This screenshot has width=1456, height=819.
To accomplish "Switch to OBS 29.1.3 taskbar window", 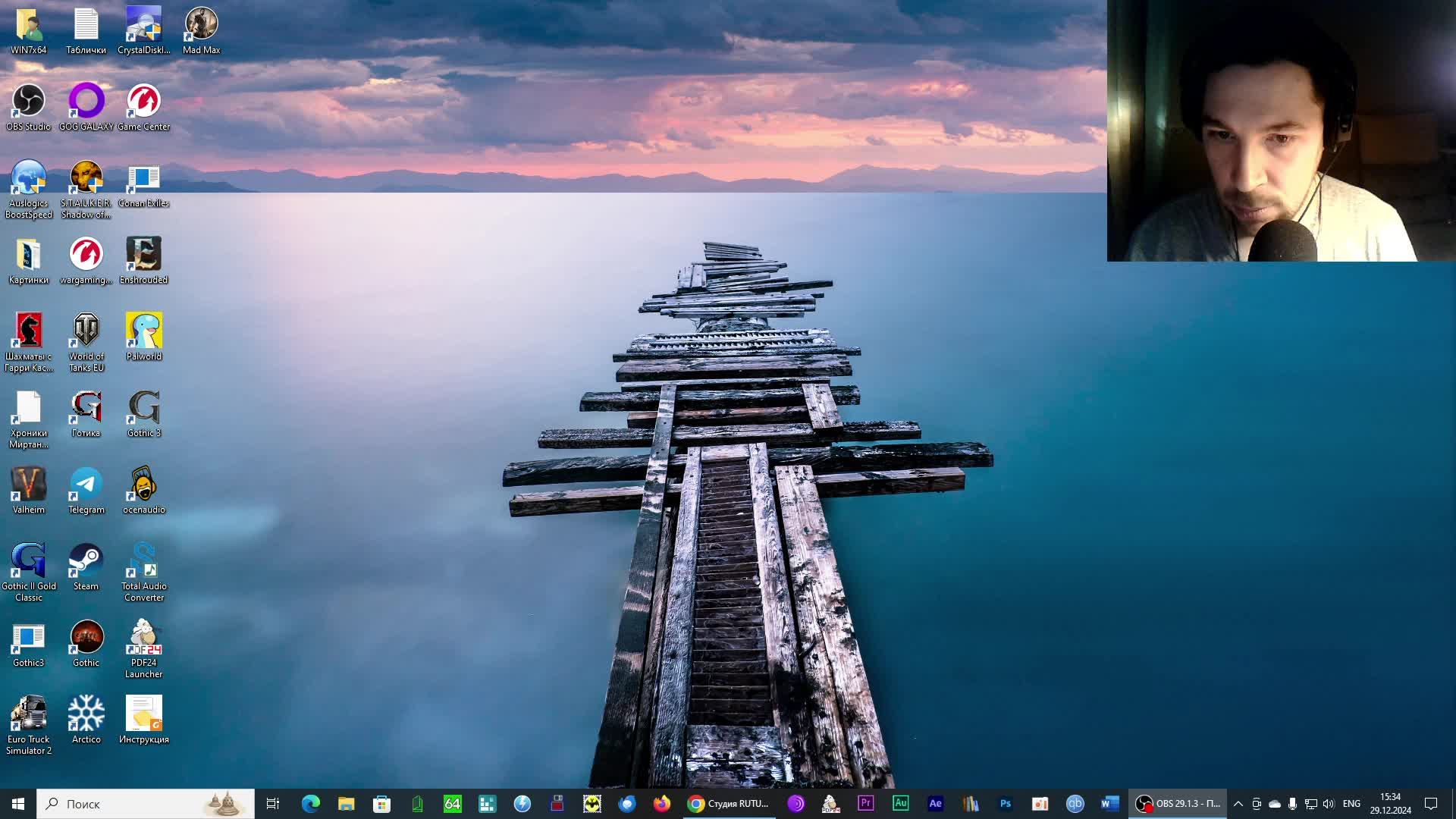I will click(x=1178, y=803).
